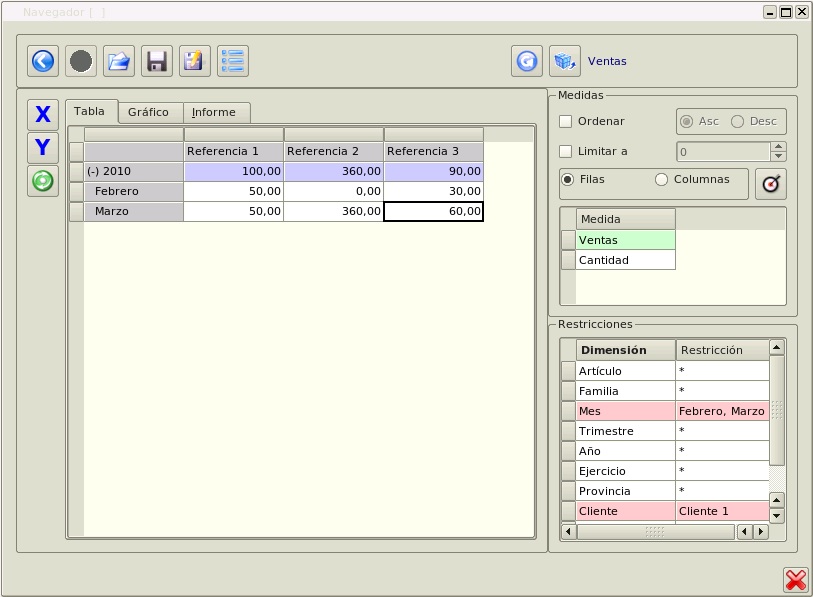Click the Referencia 2 column header
813x597 pixels.
point(333,151)
